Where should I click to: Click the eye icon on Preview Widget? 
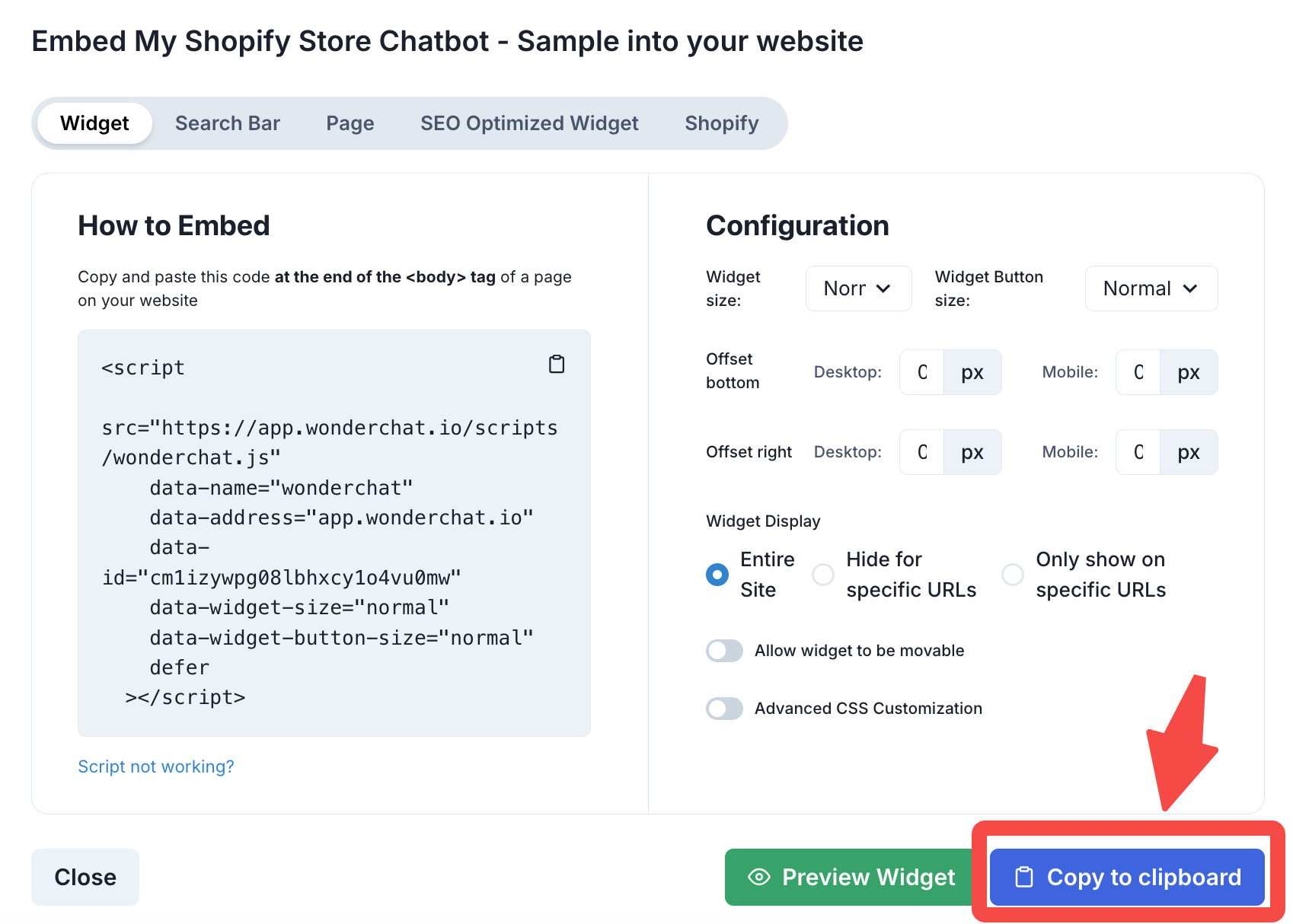click(x=758, y=877)
